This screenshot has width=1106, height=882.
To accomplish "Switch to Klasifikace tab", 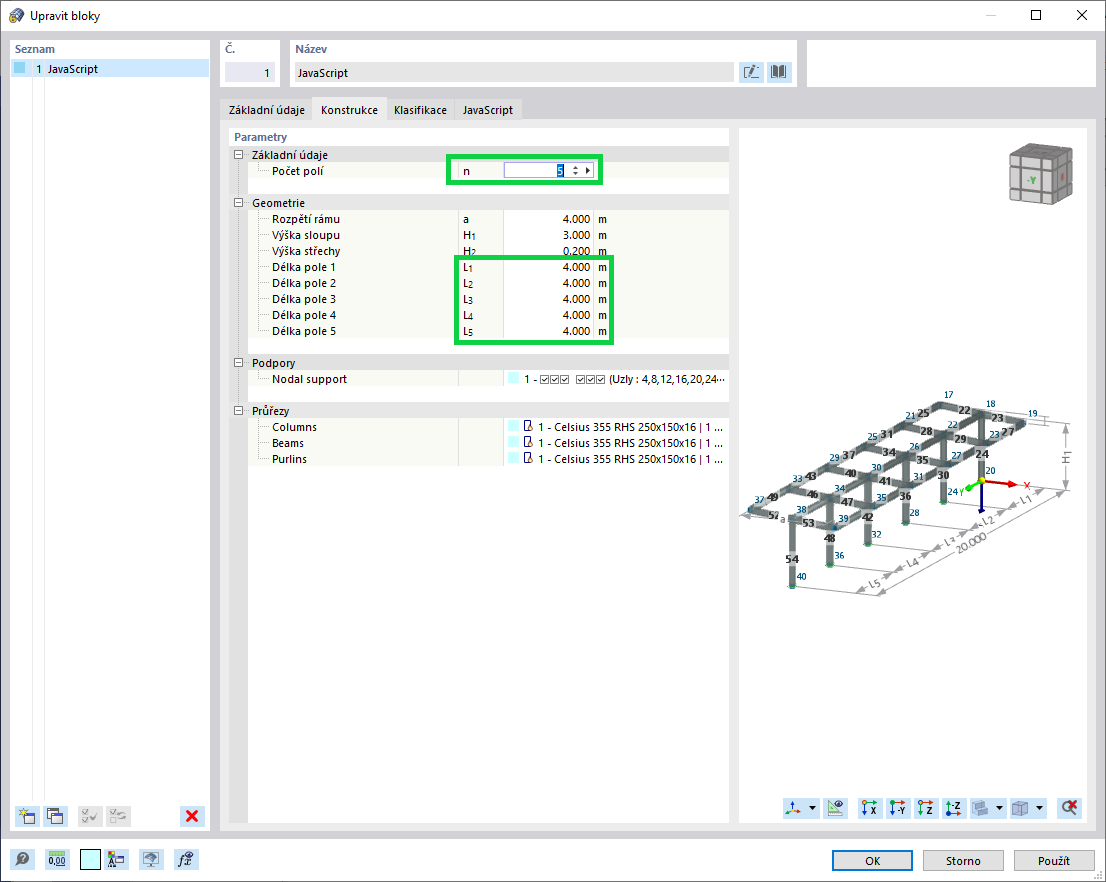I will click(420, 110).
